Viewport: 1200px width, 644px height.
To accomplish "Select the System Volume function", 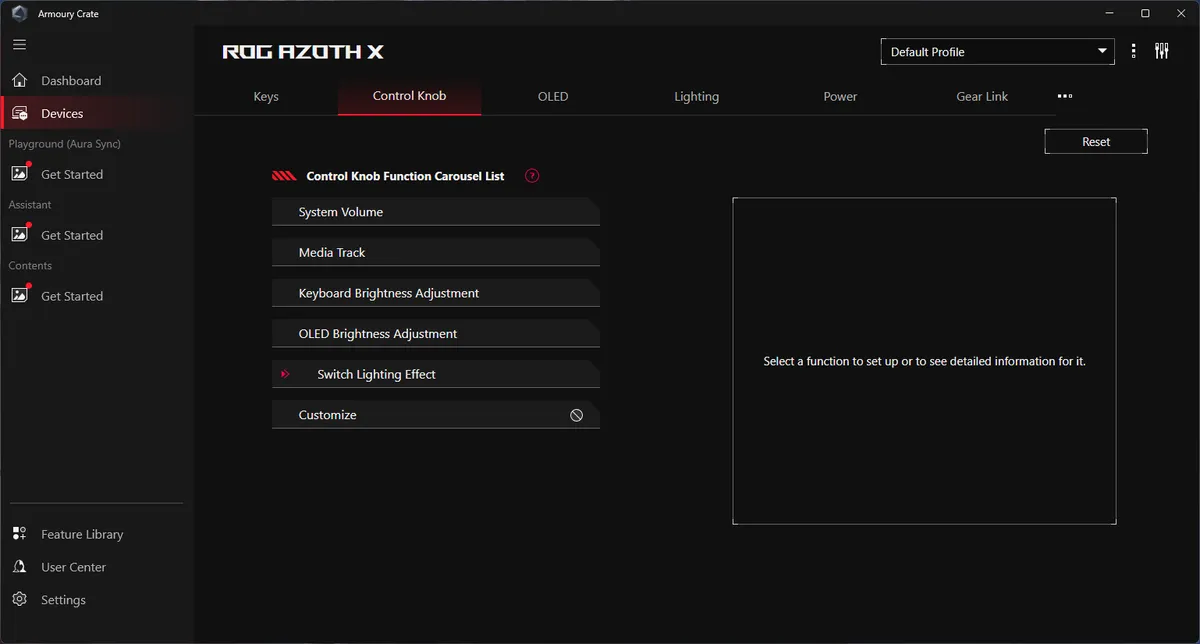I will click(435, 211).
